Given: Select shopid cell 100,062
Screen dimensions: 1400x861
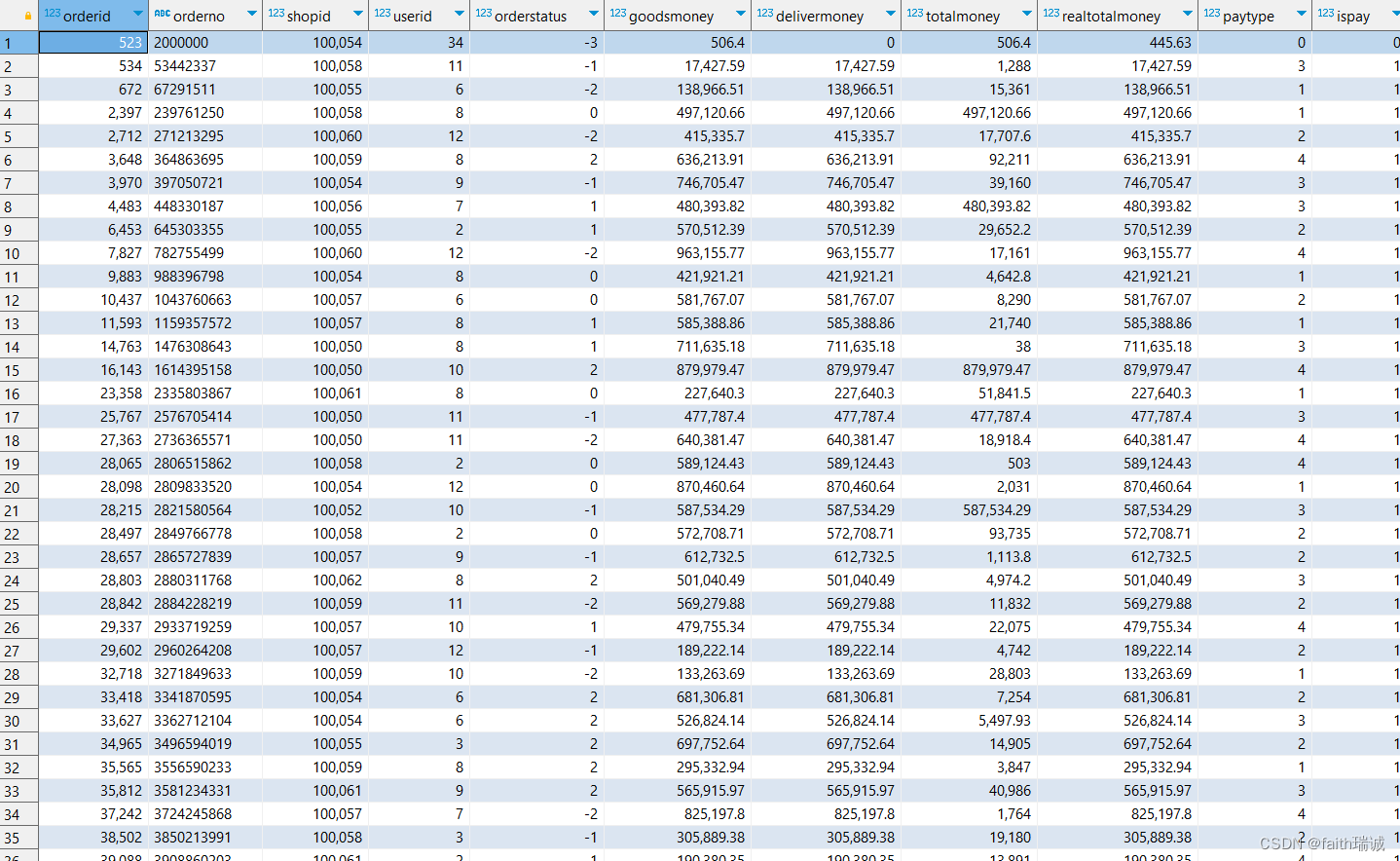Looking at the screenshot, I should 315,580.
